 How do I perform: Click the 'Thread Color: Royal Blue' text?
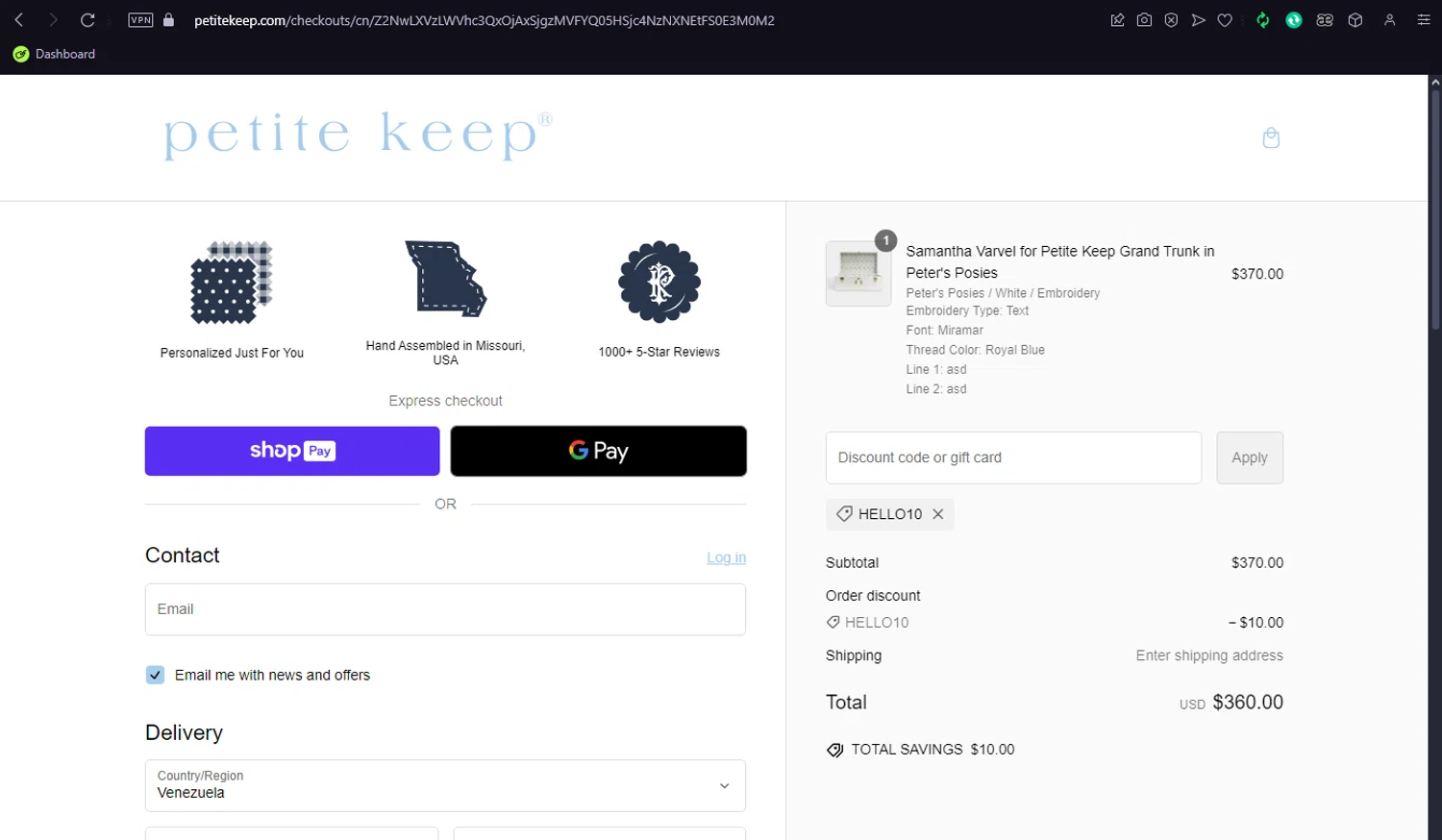point(975,350)
